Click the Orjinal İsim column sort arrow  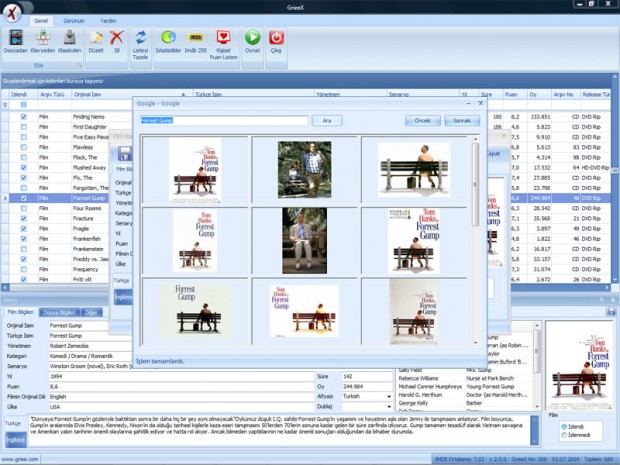tap(183, 95)
